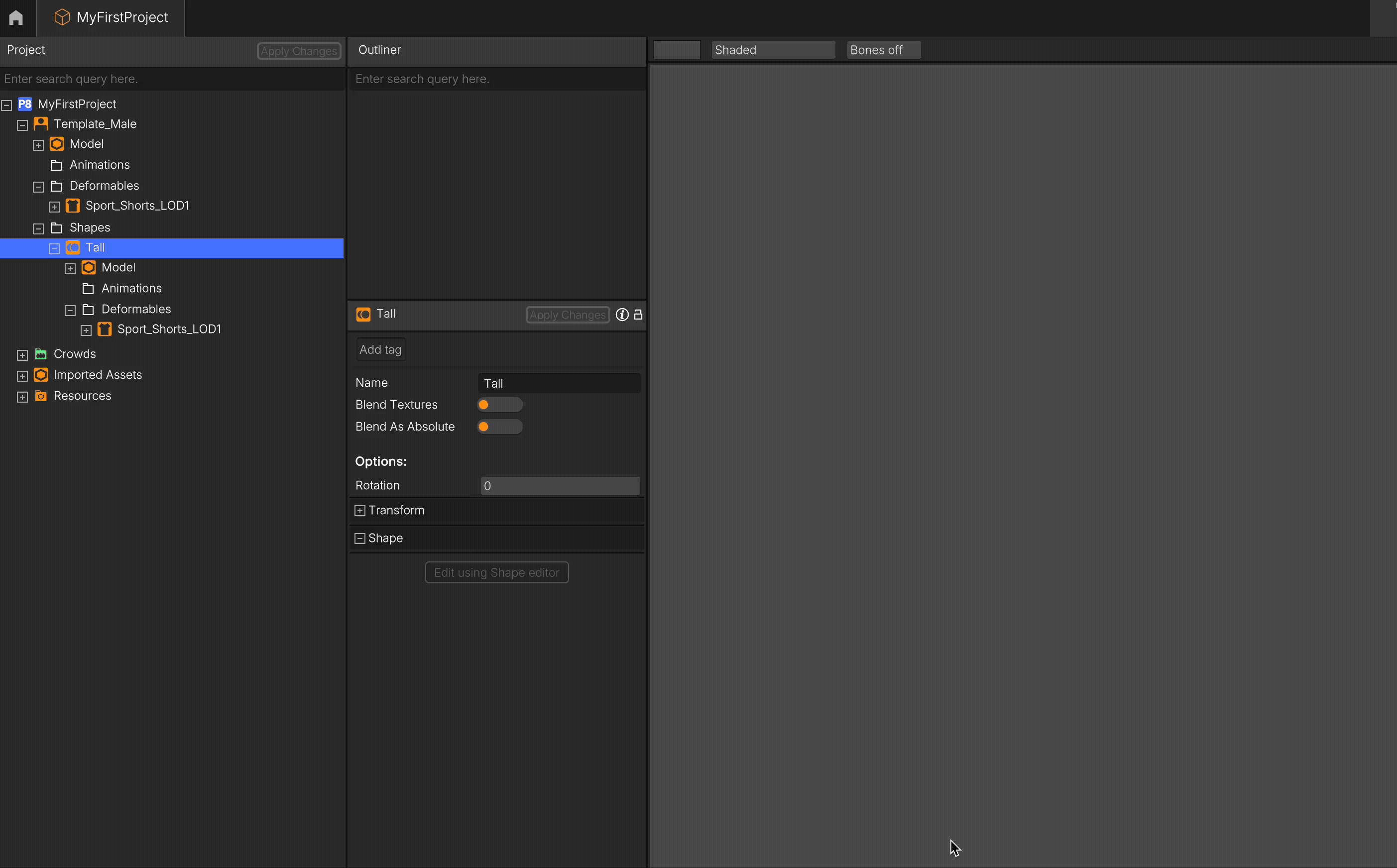Screen dimensions: 1397x868
Task: Collapse the Shapes node
Action: coord(38,229)
